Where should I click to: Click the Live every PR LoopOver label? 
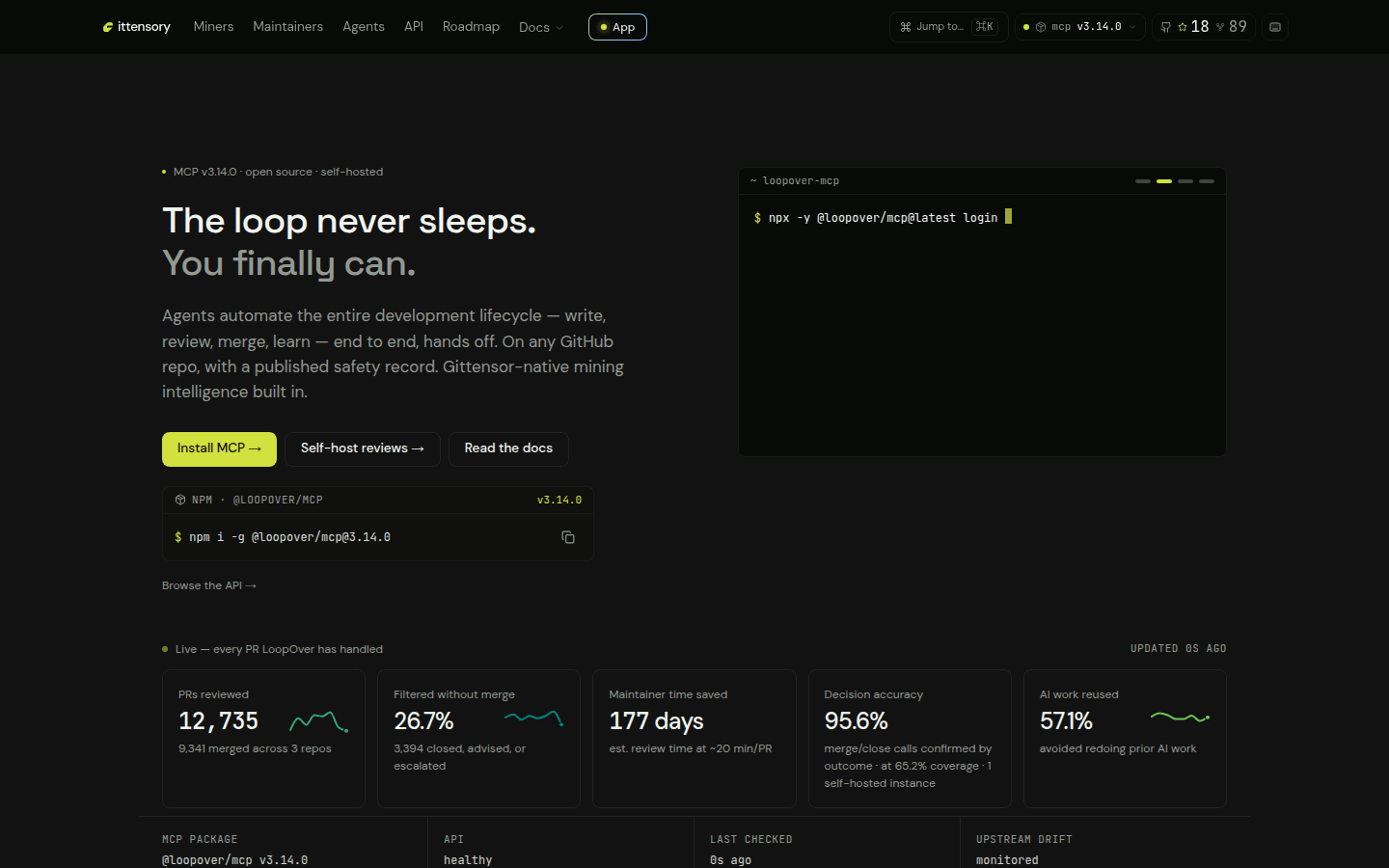coord(279,649)
